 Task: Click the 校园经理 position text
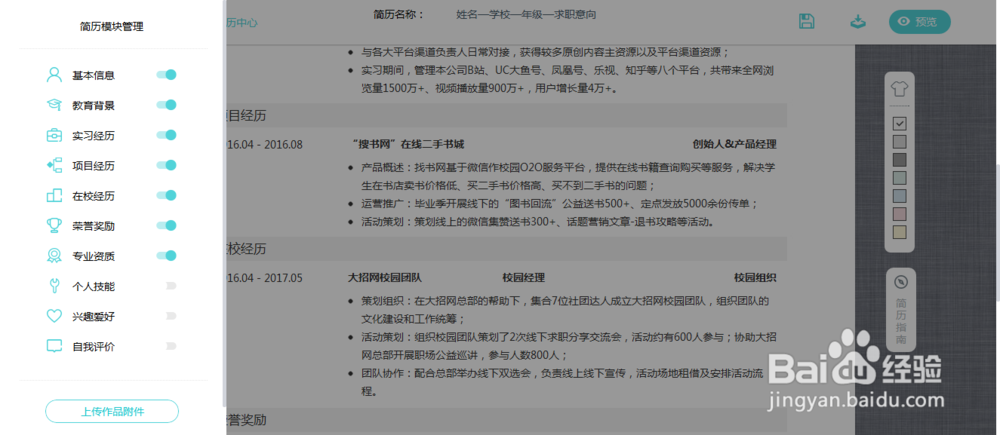click(524, 277)
